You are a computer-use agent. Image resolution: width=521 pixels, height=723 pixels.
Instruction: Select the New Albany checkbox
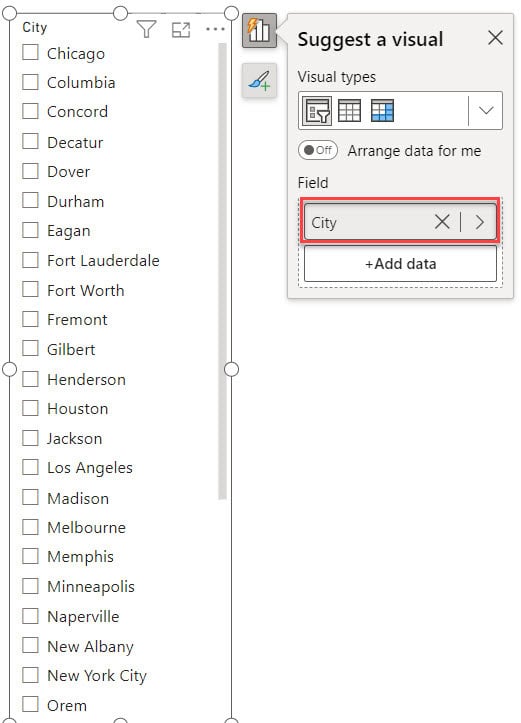(30, 645)
